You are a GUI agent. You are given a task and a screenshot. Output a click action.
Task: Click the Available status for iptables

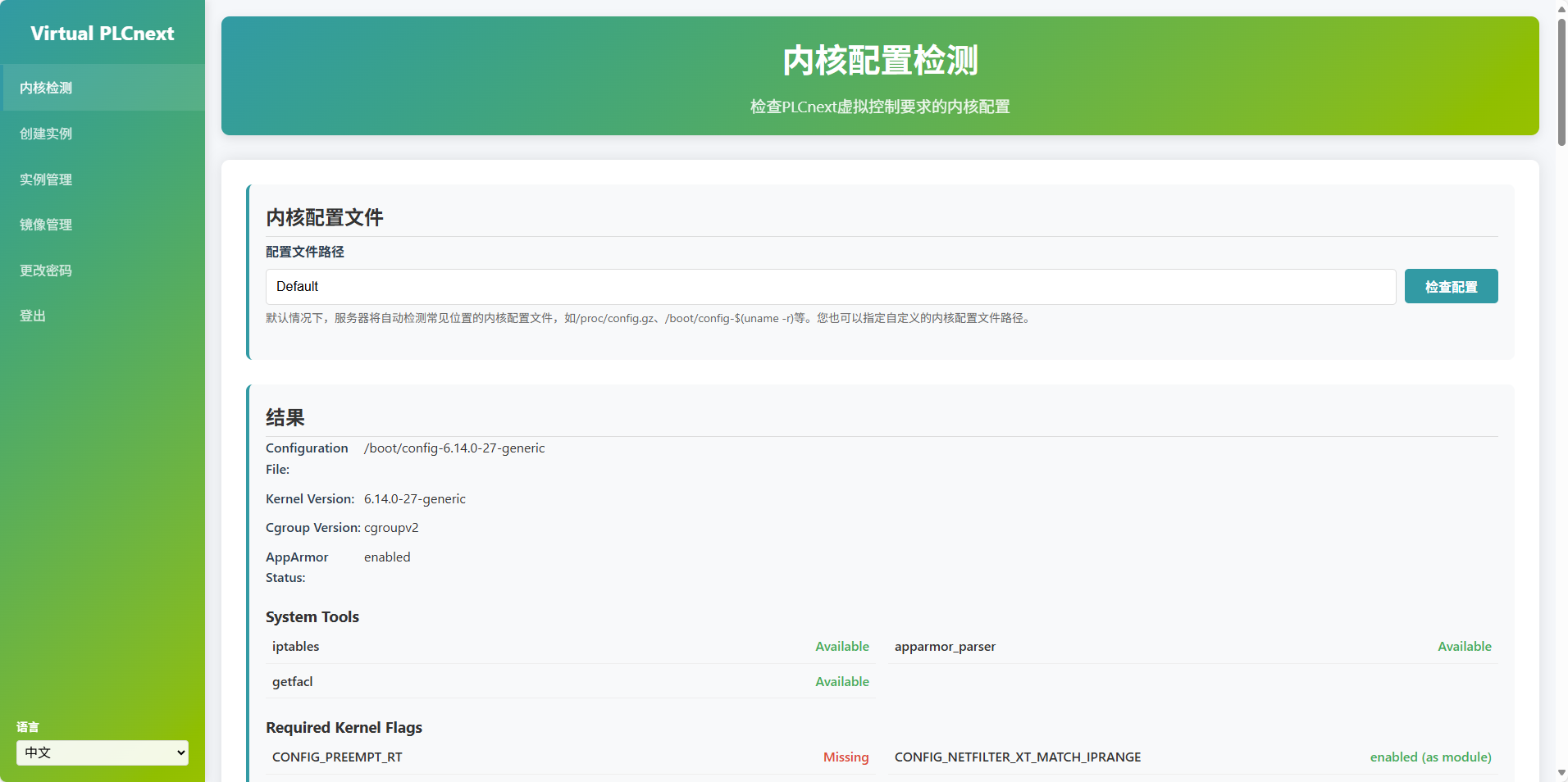pos(842,647)
